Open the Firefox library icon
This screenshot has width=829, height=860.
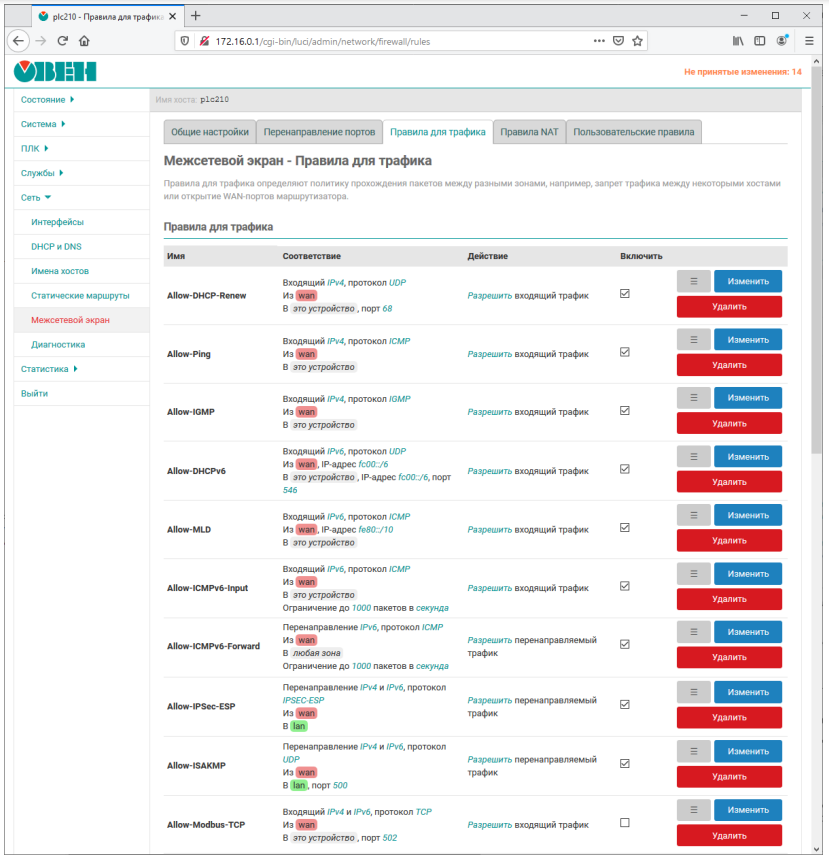pos(738,41)
